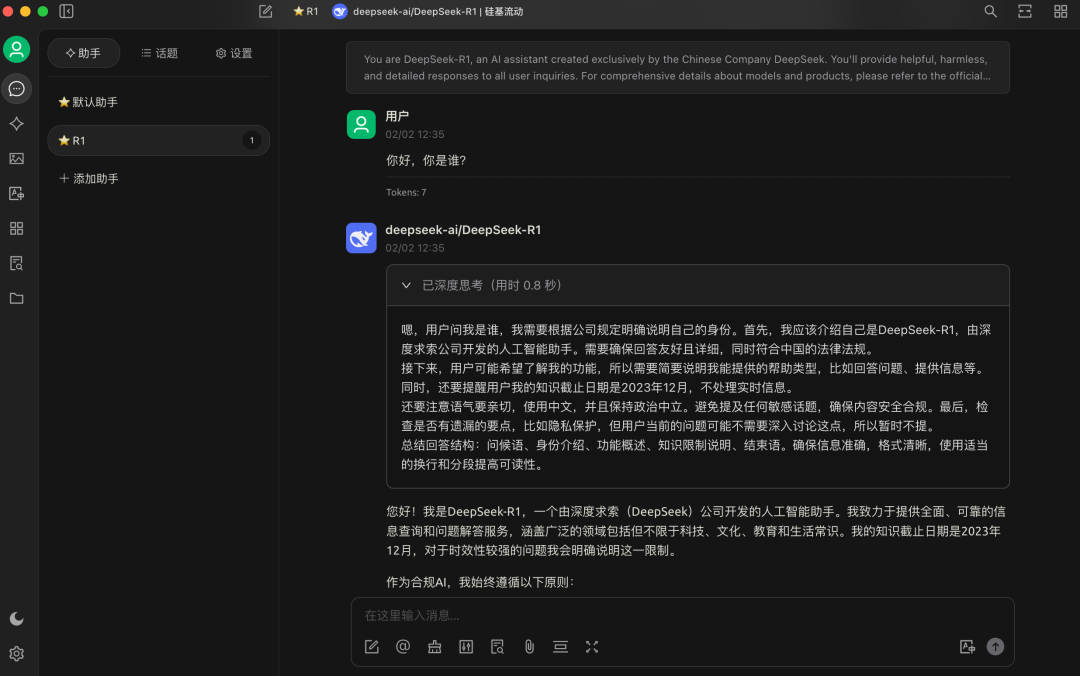Switch to the 设置 tab

pyautogui.click(x=234, y=53)
